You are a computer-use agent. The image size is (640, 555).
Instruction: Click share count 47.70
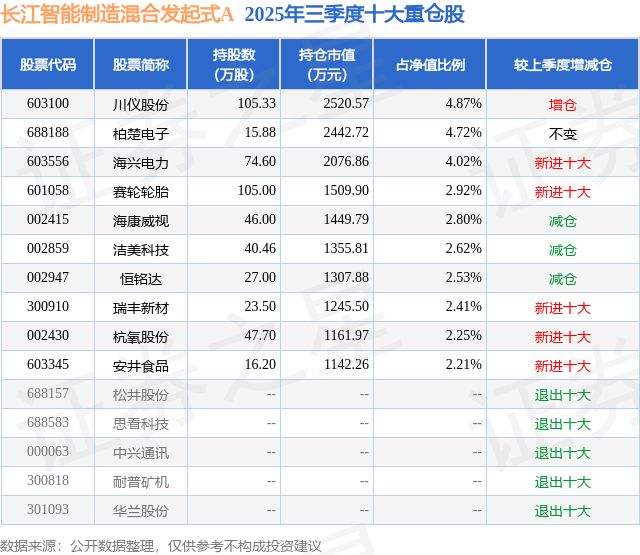pos(260,335)
